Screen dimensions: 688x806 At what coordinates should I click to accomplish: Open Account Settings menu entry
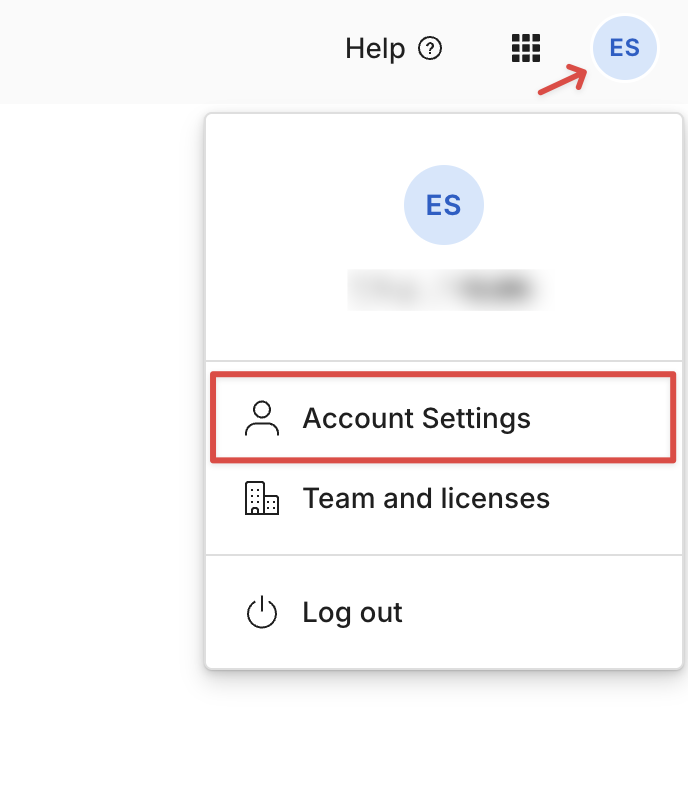(443, 417)
